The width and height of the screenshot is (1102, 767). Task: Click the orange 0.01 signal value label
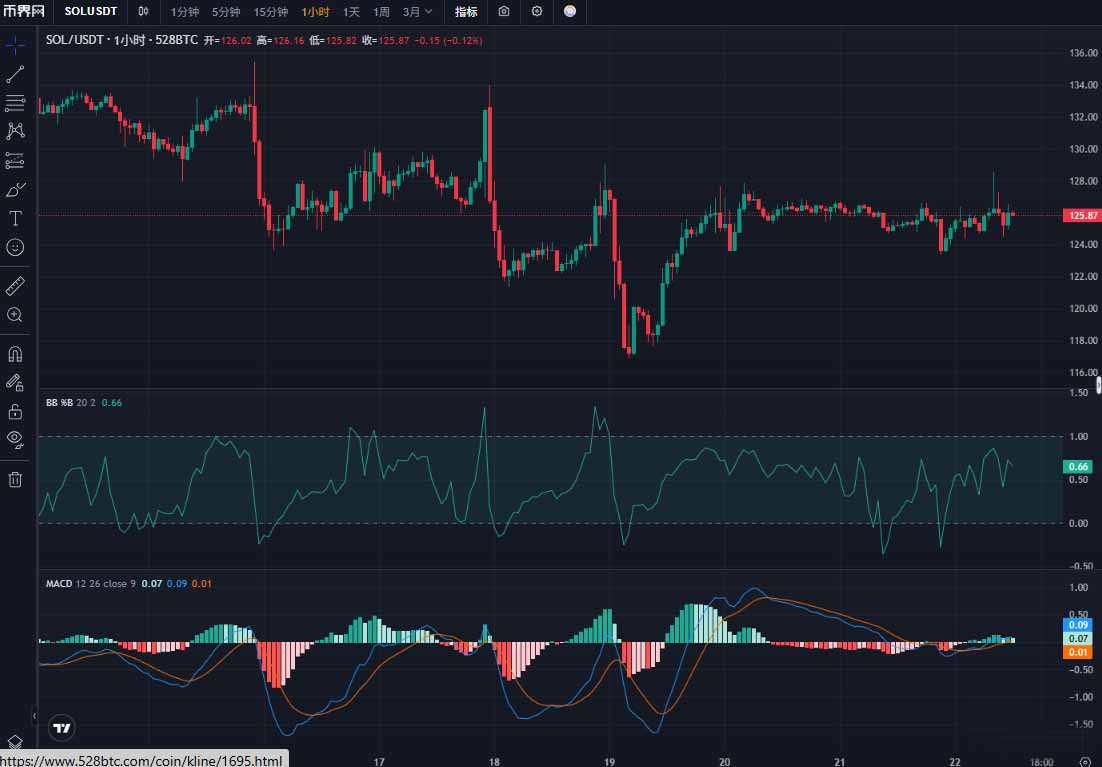(1078, 652)
